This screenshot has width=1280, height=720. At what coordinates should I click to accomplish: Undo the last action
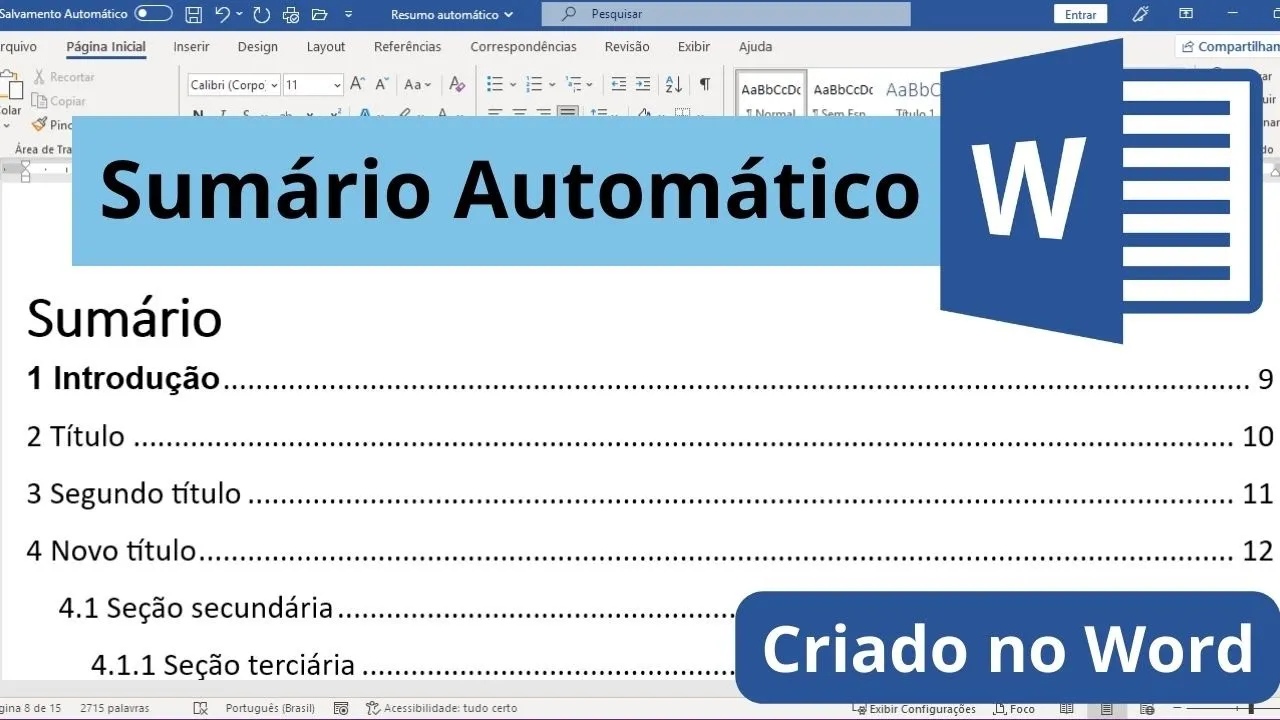[x=223, y=14]
